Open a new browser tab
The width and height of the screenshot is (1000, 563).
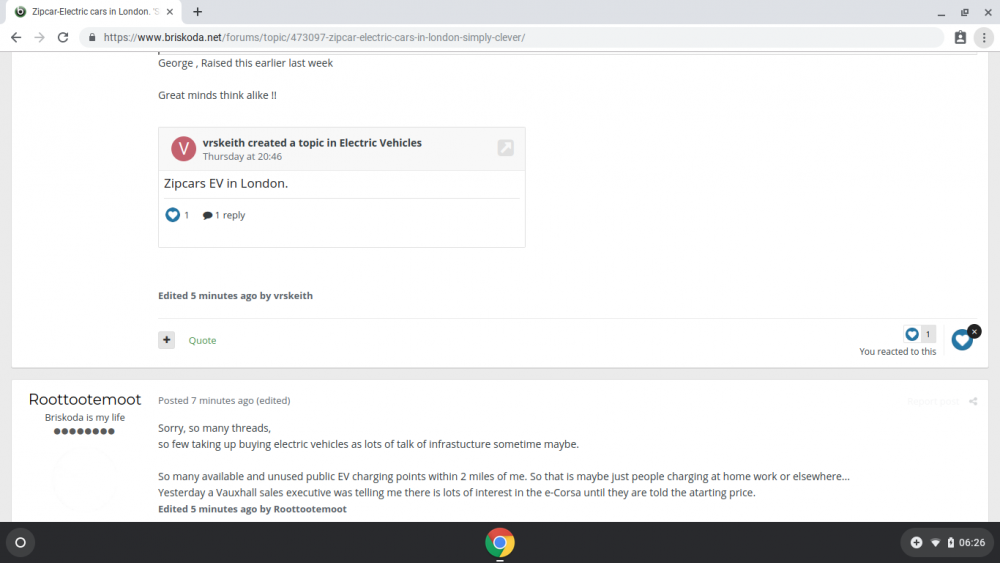tap(198, 11)
